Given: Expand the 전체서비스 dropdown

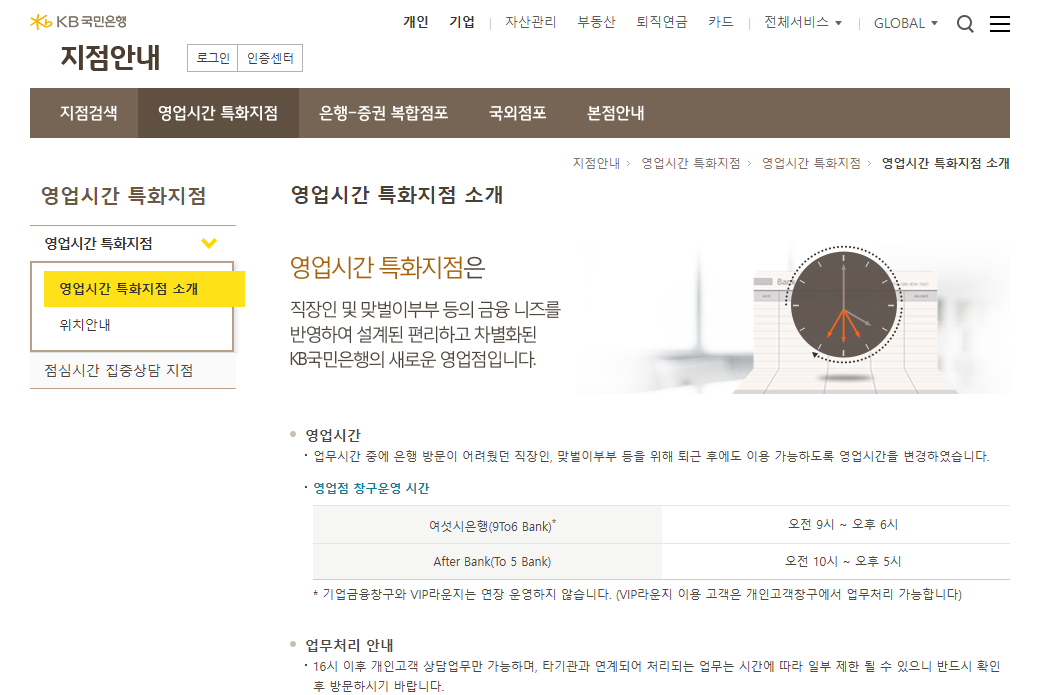Looking at the screenshot, I should [x=803, y=23].
